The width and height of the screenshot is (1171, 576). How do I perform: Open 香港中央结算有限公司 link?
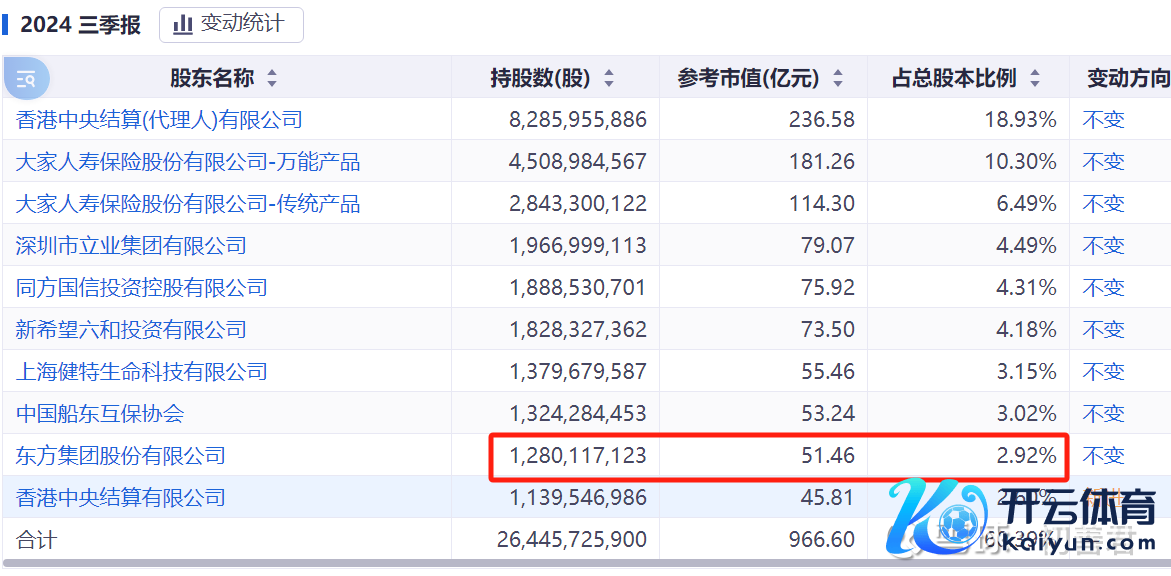[x=121, y=498]
